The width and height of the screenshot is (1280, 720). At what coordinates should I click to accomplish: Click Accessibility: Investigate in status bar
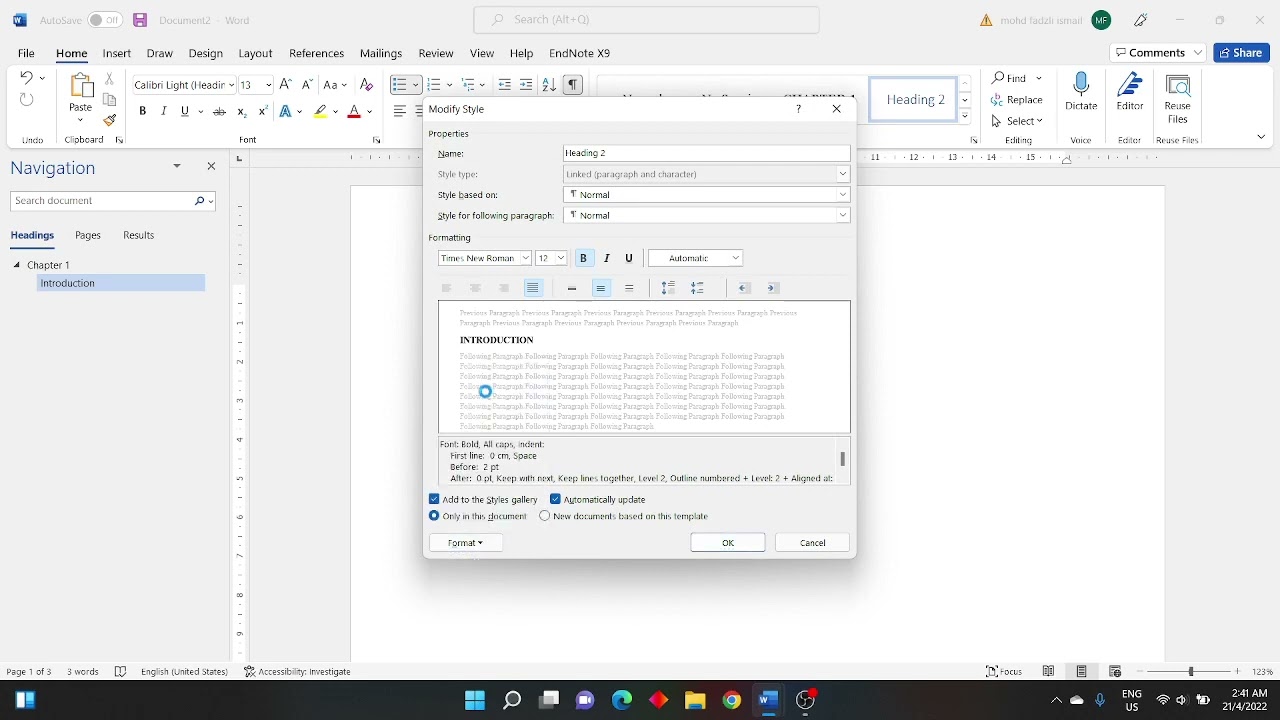297,672
